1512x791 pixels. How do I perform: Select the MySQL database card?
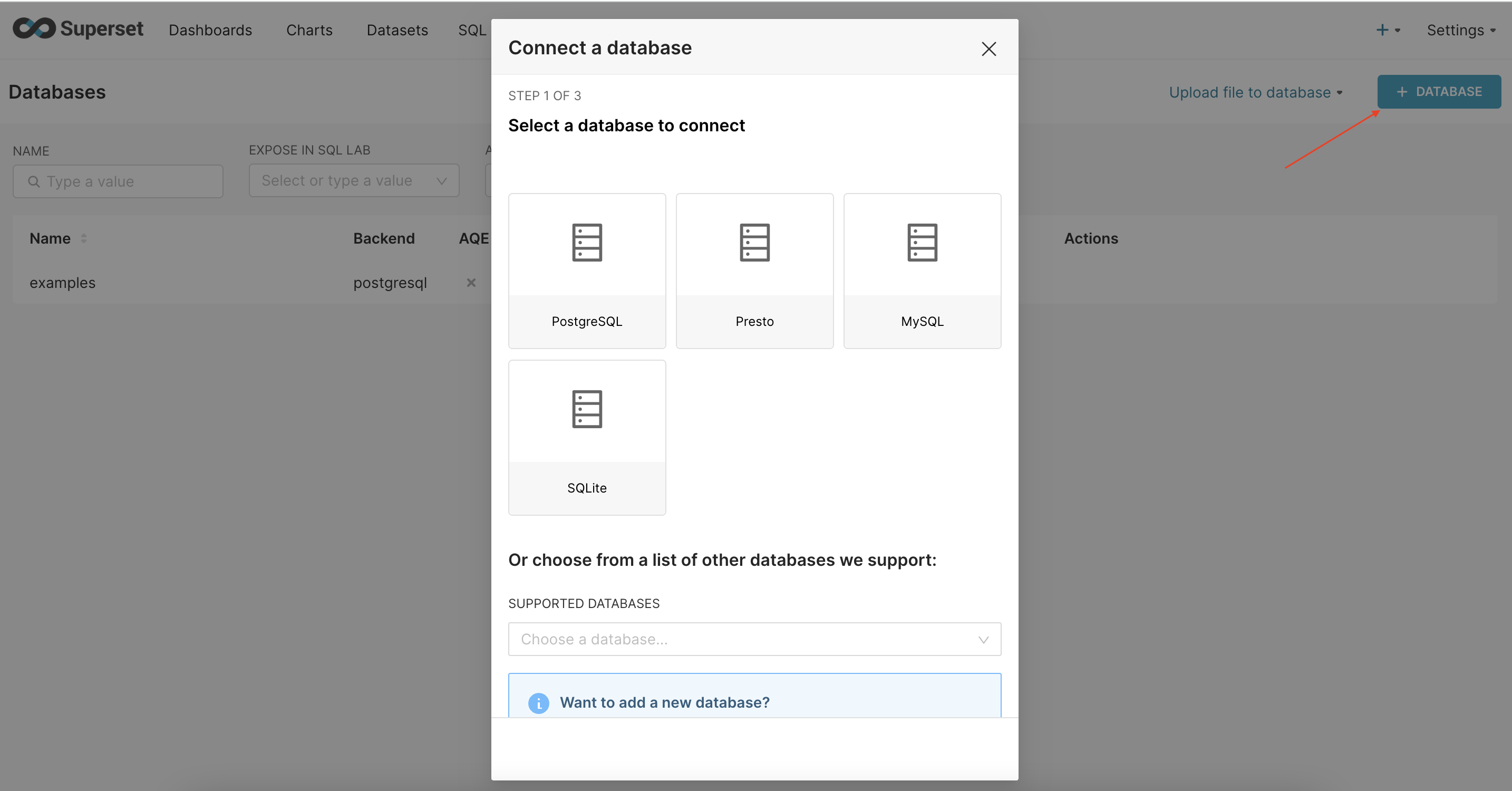click(921, 271)
